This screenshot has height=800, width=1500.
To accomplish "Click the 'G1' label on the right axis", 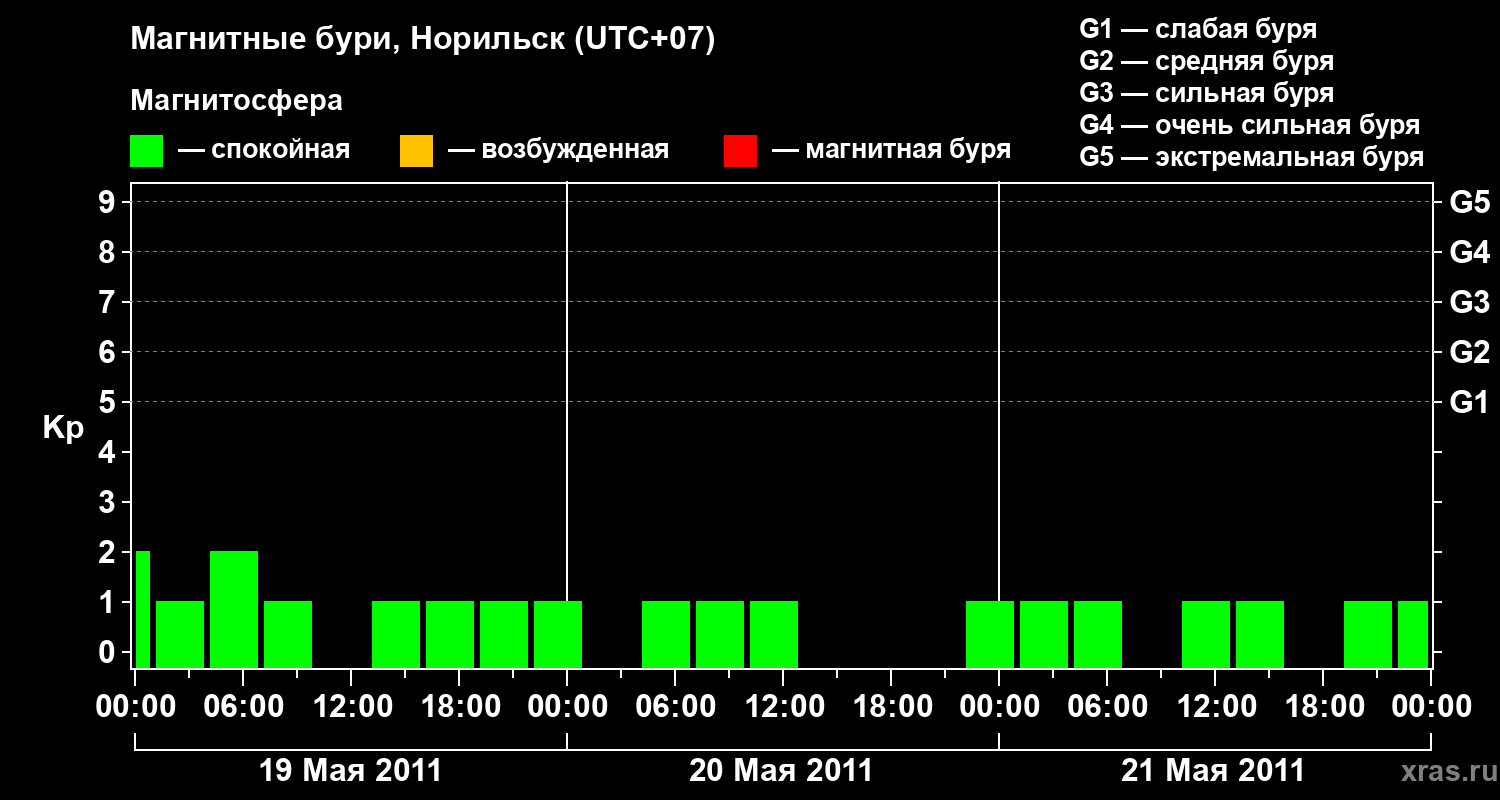I will [1469, 403].
